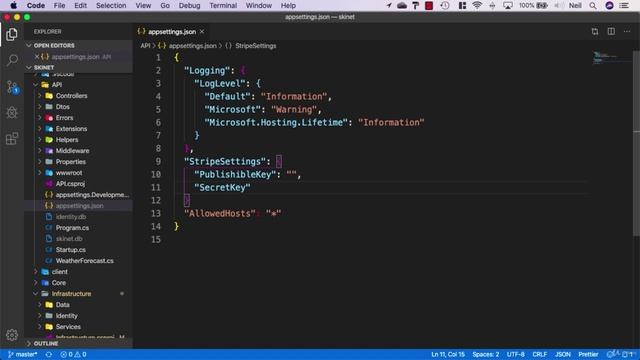This screenshot has height=360, width=640.
Task: Open the WeatherForecast.cs file
Action: coord(84,261)
